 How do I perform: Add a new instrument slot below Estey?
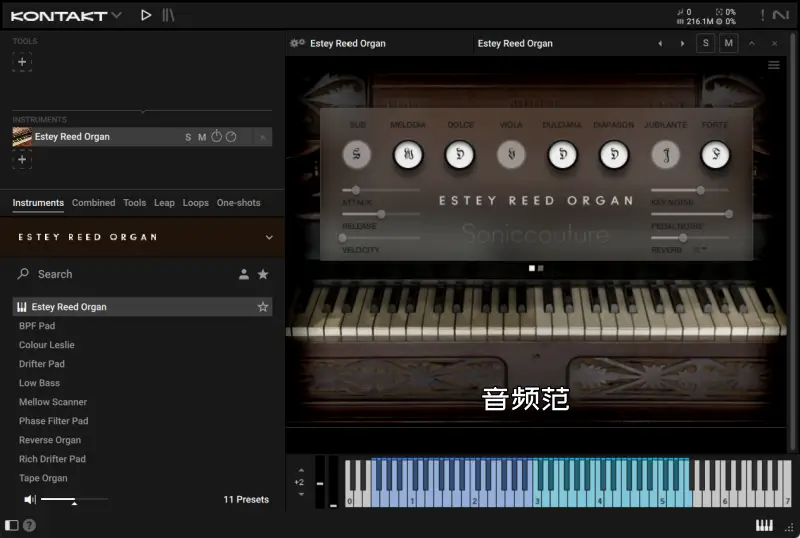pos(22,159)
